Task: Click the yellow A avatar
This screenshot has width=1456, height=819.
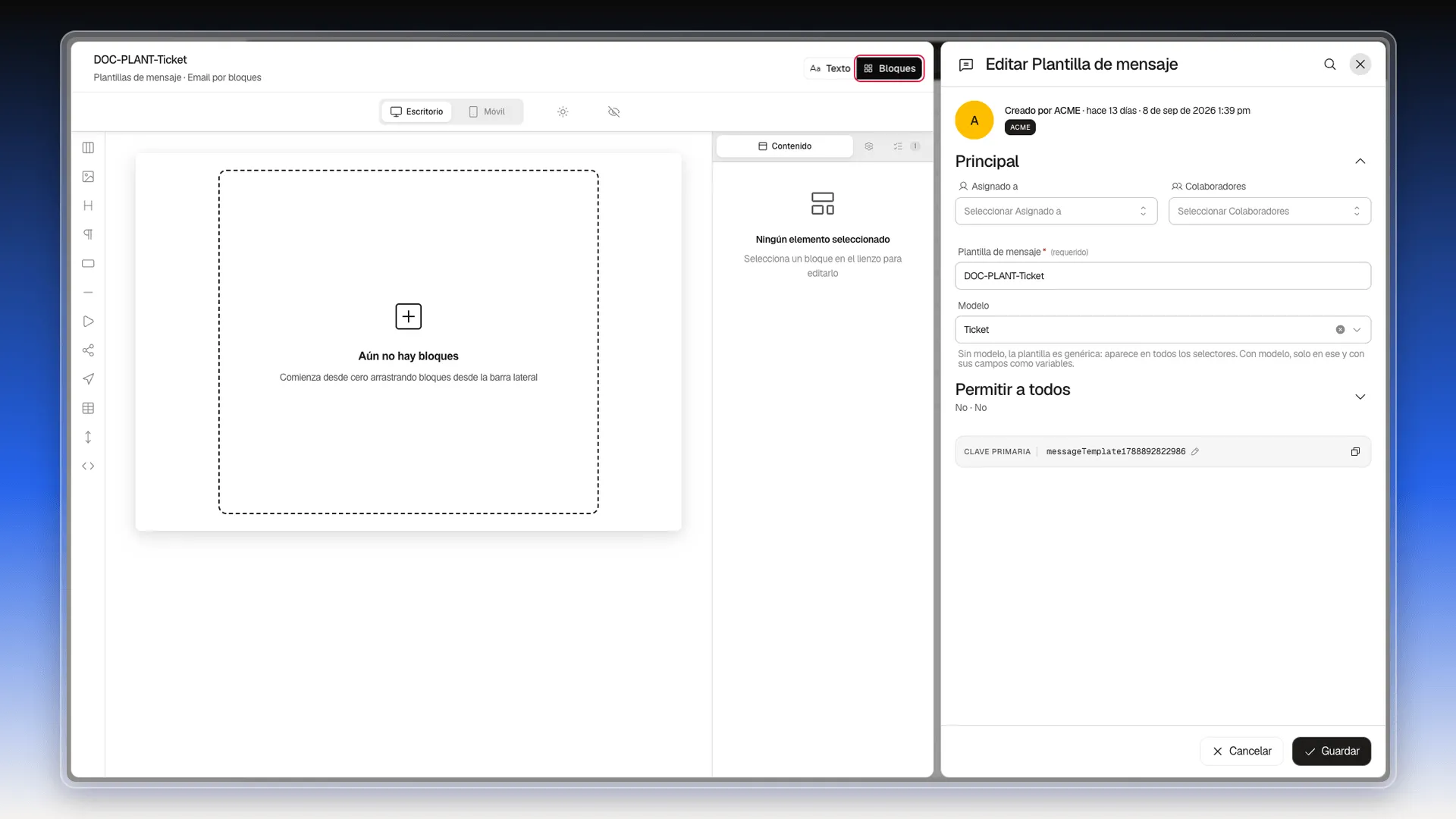Action: tap(974, 121)
